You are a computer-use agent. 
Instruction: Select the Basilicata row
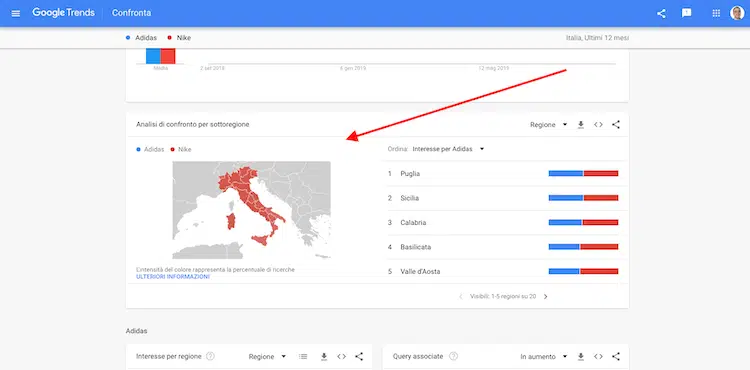coord(503,247)
